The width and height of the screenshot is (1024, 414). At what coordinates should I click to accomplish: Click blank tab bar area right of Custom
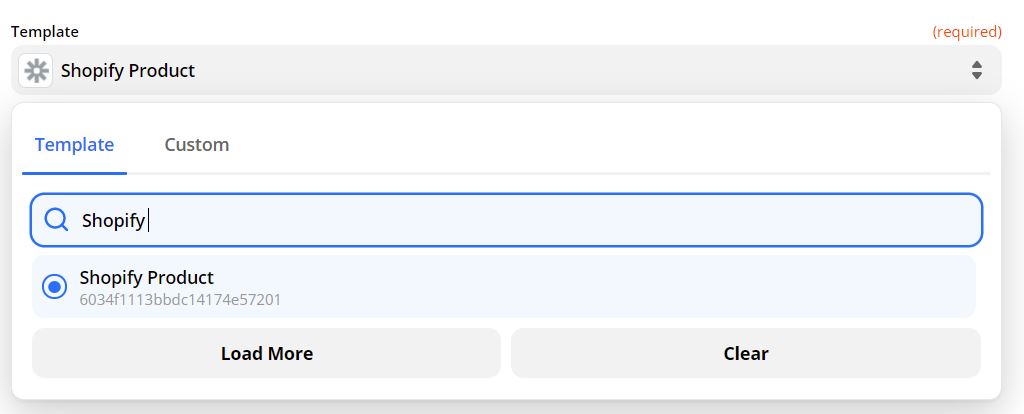coord(600,145)
